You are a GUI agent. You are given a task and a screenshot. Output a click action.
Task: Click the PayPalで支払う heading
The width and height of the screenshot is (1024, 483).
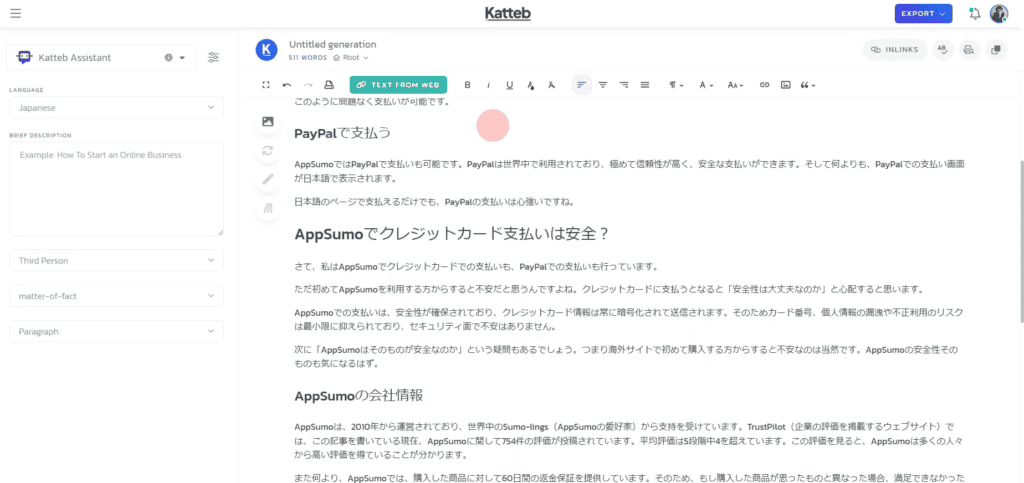tap(342, 134)
